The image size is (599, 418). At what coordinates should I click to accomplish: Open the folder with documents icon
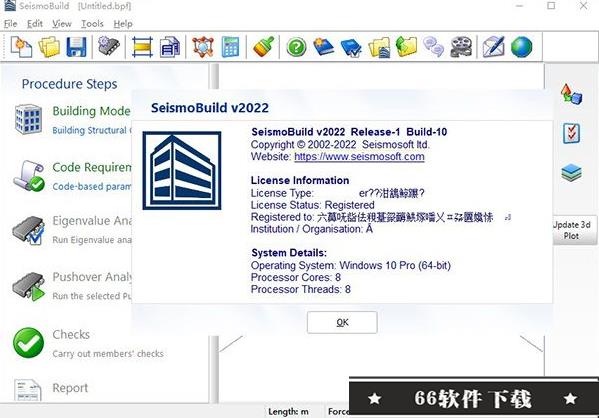379,47
